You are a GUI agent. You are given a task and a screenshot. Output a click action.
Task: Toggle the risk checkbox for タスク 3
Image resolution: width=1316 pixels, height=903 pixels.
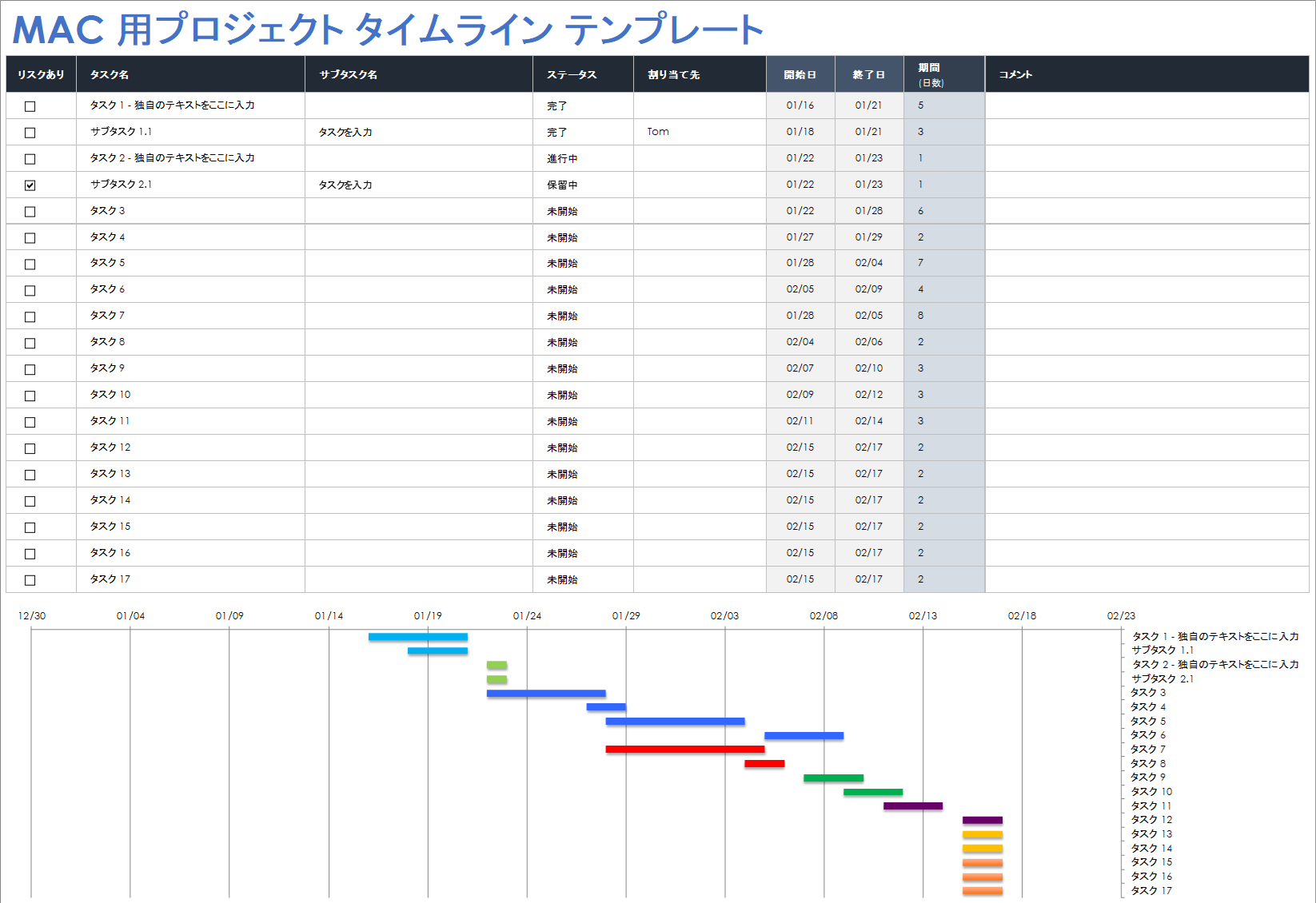tap(30, 212)
